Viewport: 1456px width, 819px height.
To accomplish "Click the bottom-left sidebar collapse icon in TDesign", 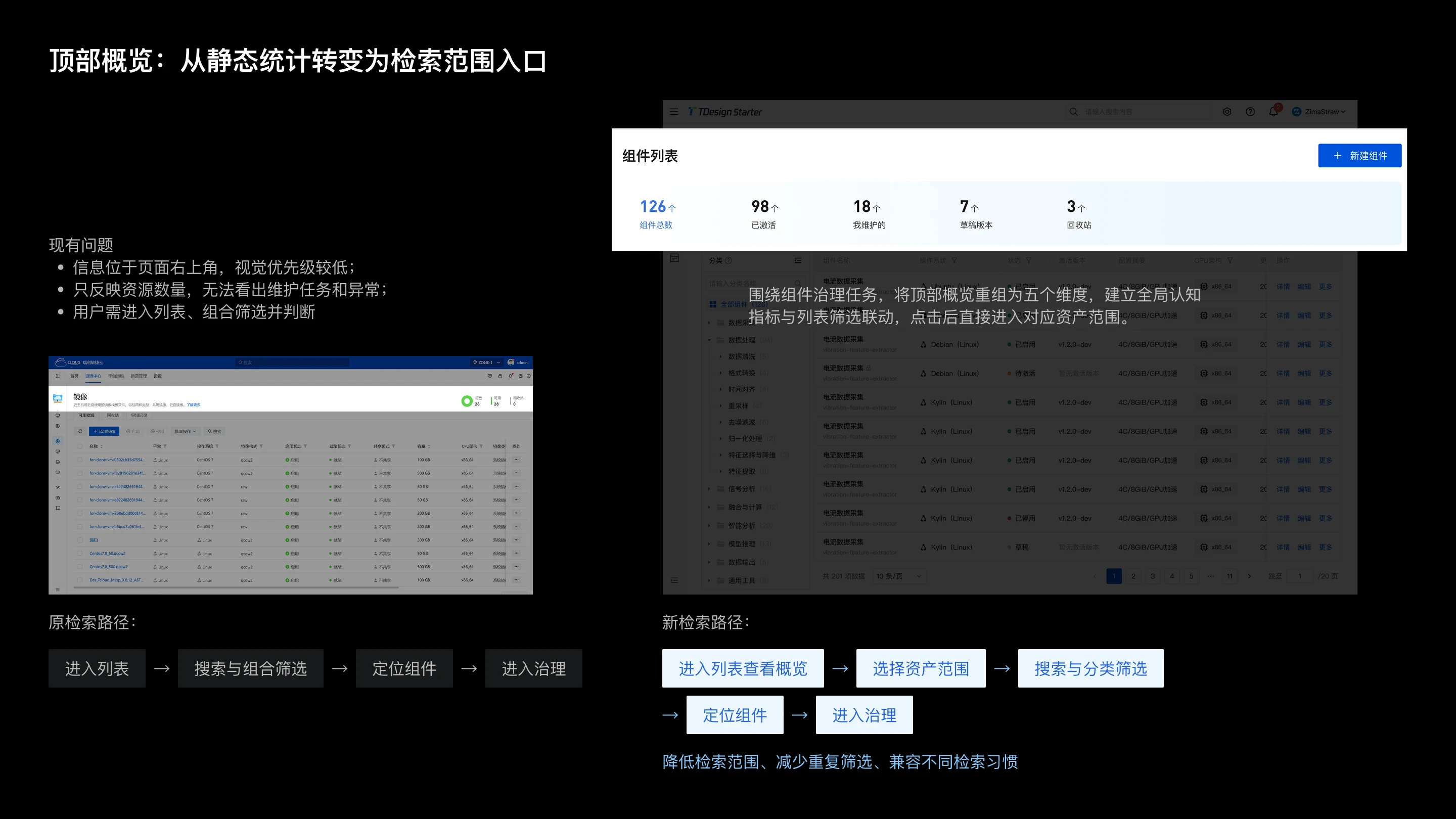I will point(674,580).
